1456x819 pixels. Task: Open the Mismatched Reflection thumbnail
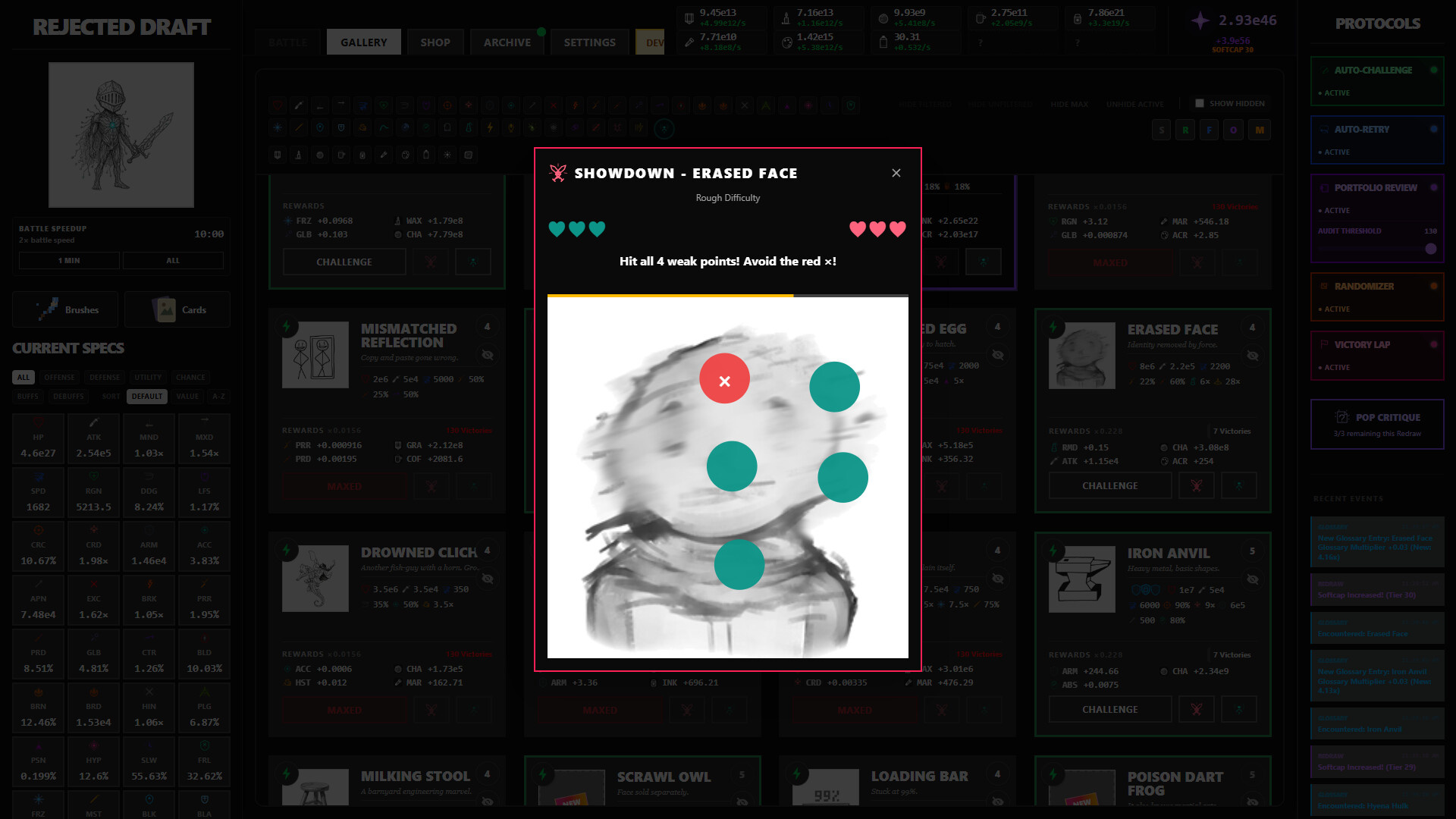[315, 355]
